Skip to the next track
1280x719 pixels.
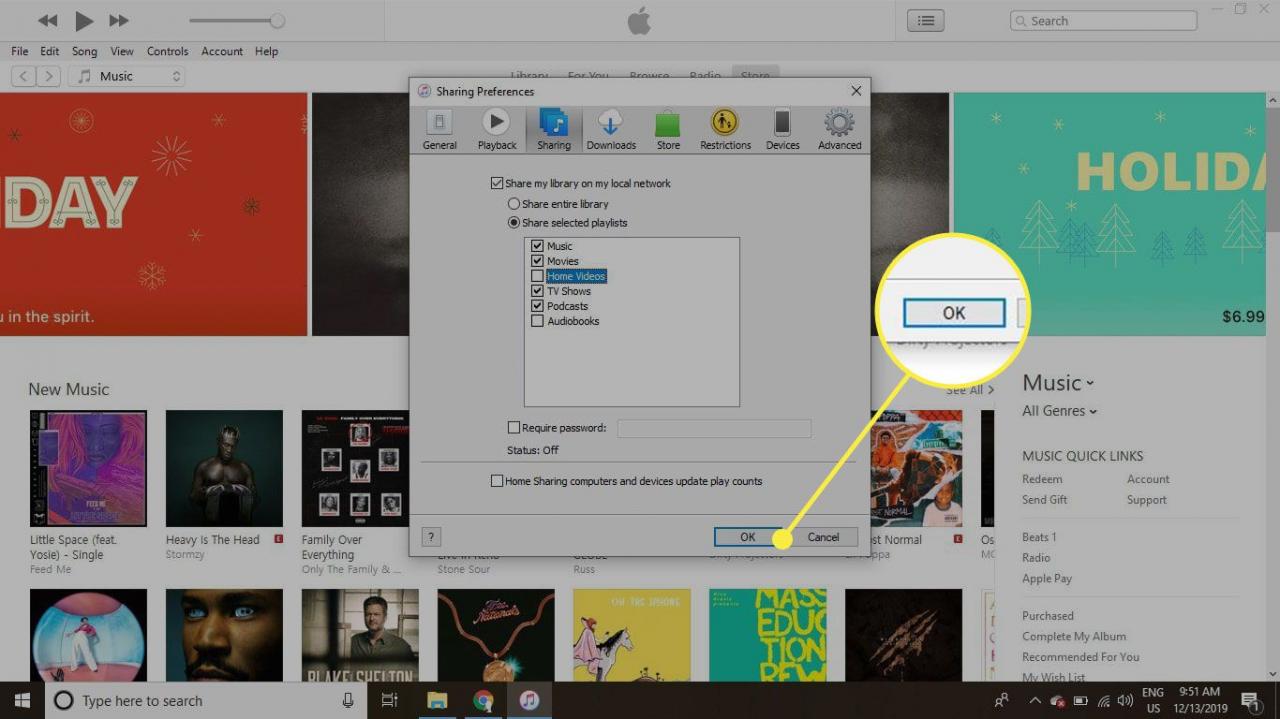[x=119, y=21]
